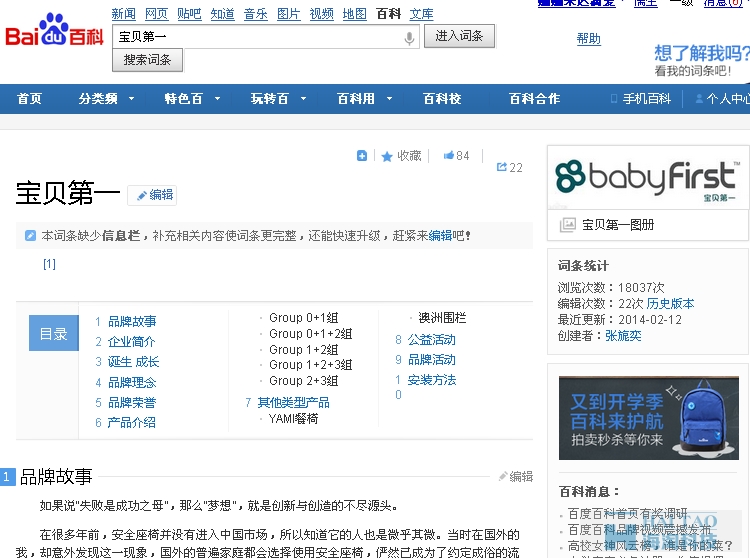Switch to the 新闻 search tab

point(124,14)
